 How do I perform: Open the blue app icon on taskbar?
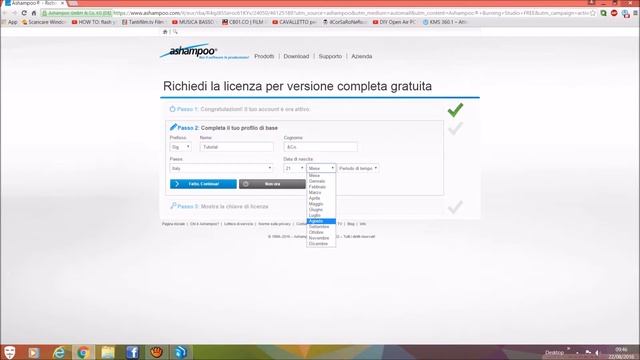click(x=181, y=352)
